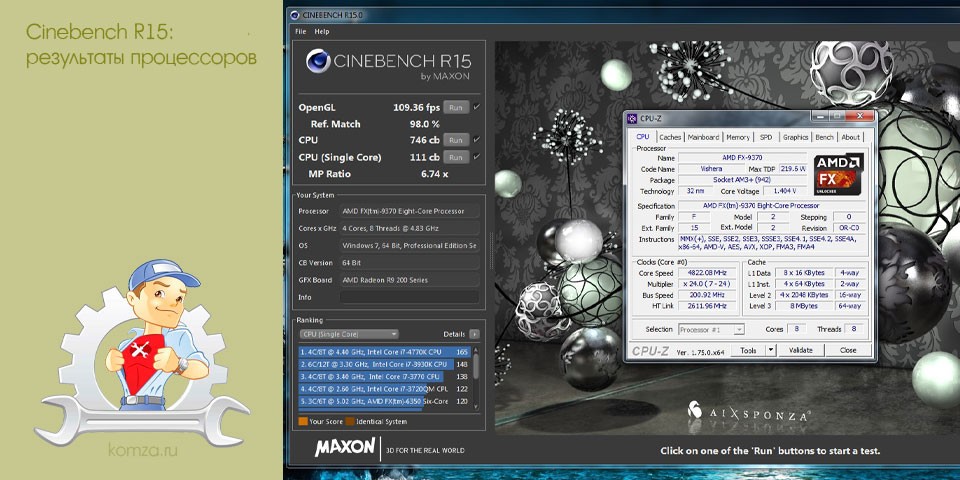This screenshot has width=960, height=480.
Task: Click the Vishera Code Name field
Action: (x=711, y=169)
